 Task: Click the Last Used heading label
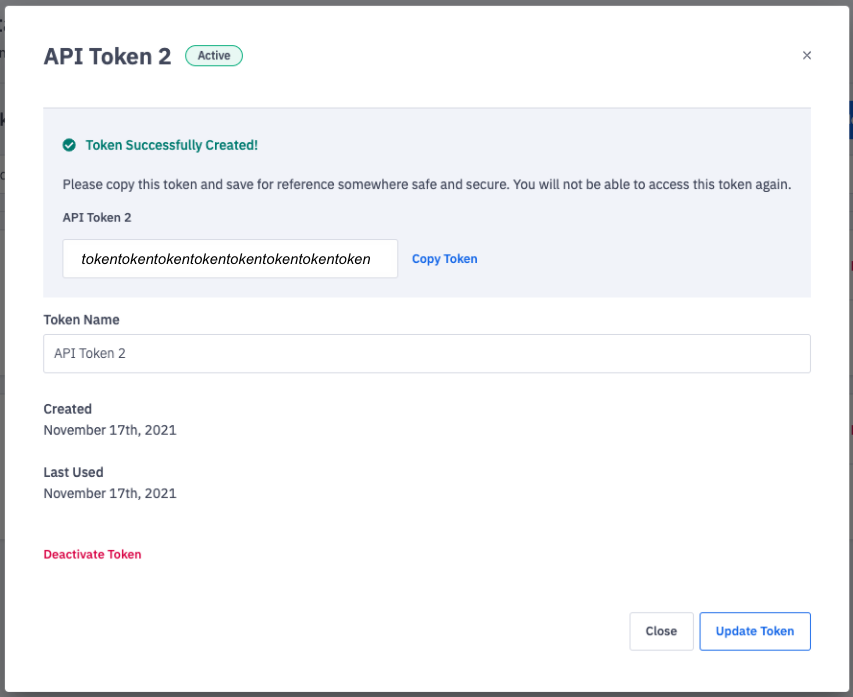(73, 472)
